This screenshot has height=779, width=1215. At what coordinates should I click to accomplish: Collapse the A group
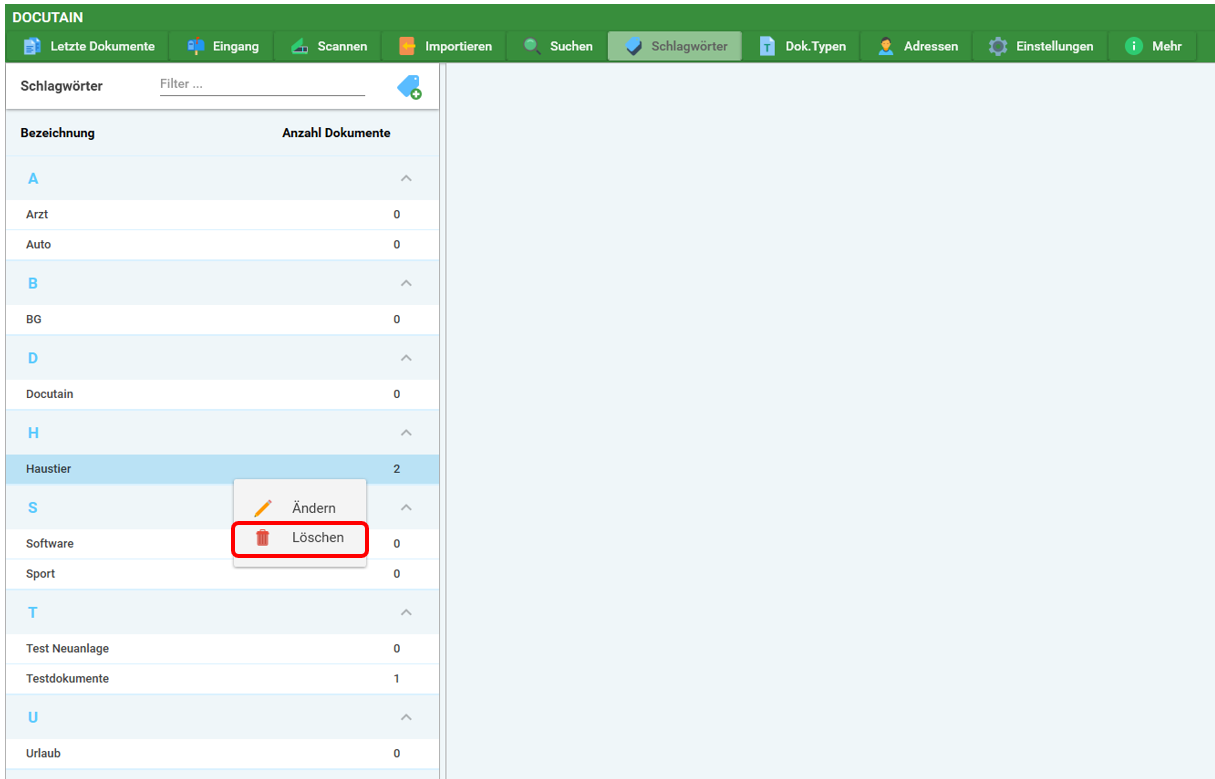pyautogui.click(x=406, y=179)
